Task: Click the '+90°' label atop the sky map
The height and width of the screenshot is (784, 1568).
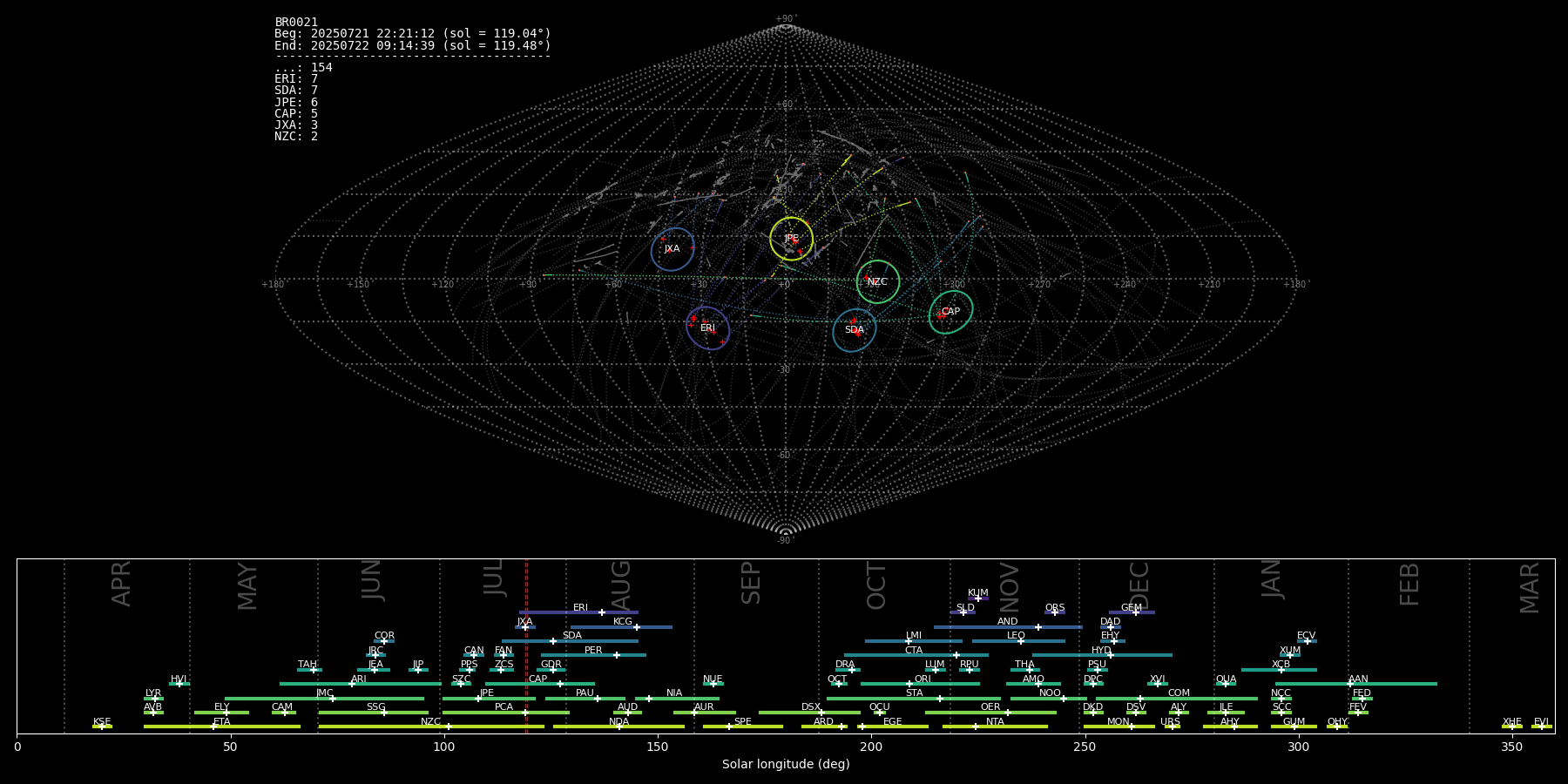Action: (786, 18)
